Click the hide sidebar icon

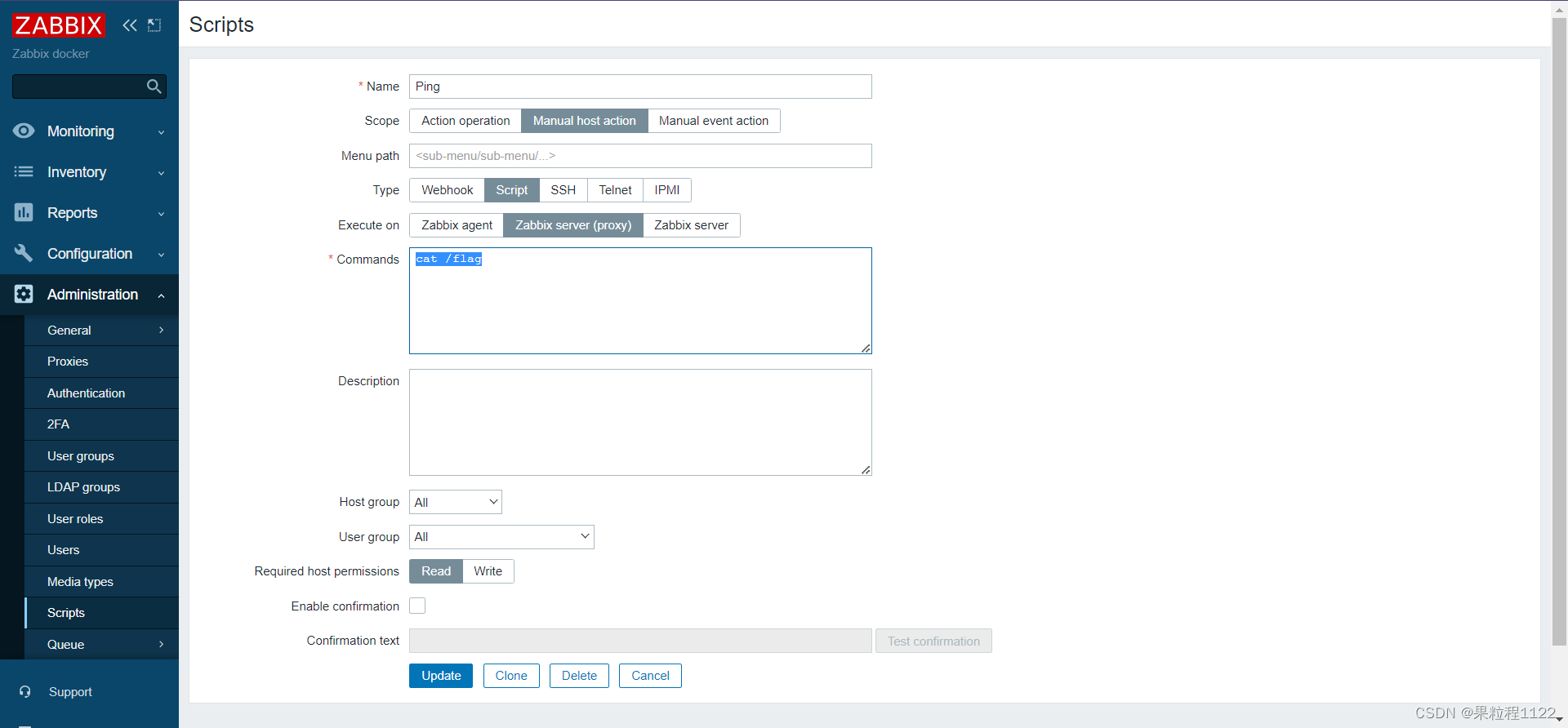(154, 25)
